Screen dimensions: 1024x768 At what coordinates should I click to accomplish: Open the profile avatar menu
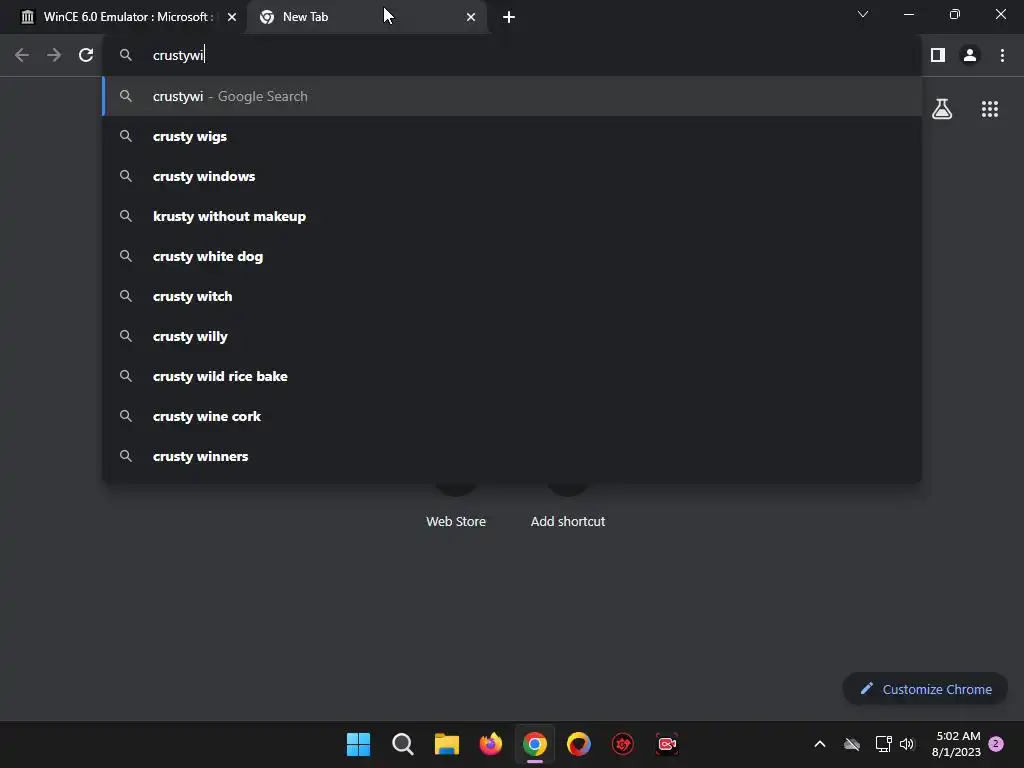pos(970,56)
